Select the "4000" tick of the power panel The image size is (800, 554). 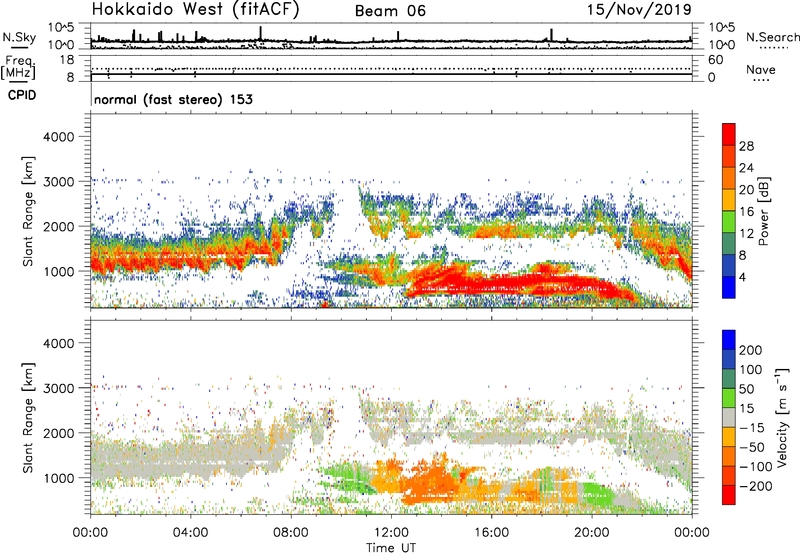58,137
